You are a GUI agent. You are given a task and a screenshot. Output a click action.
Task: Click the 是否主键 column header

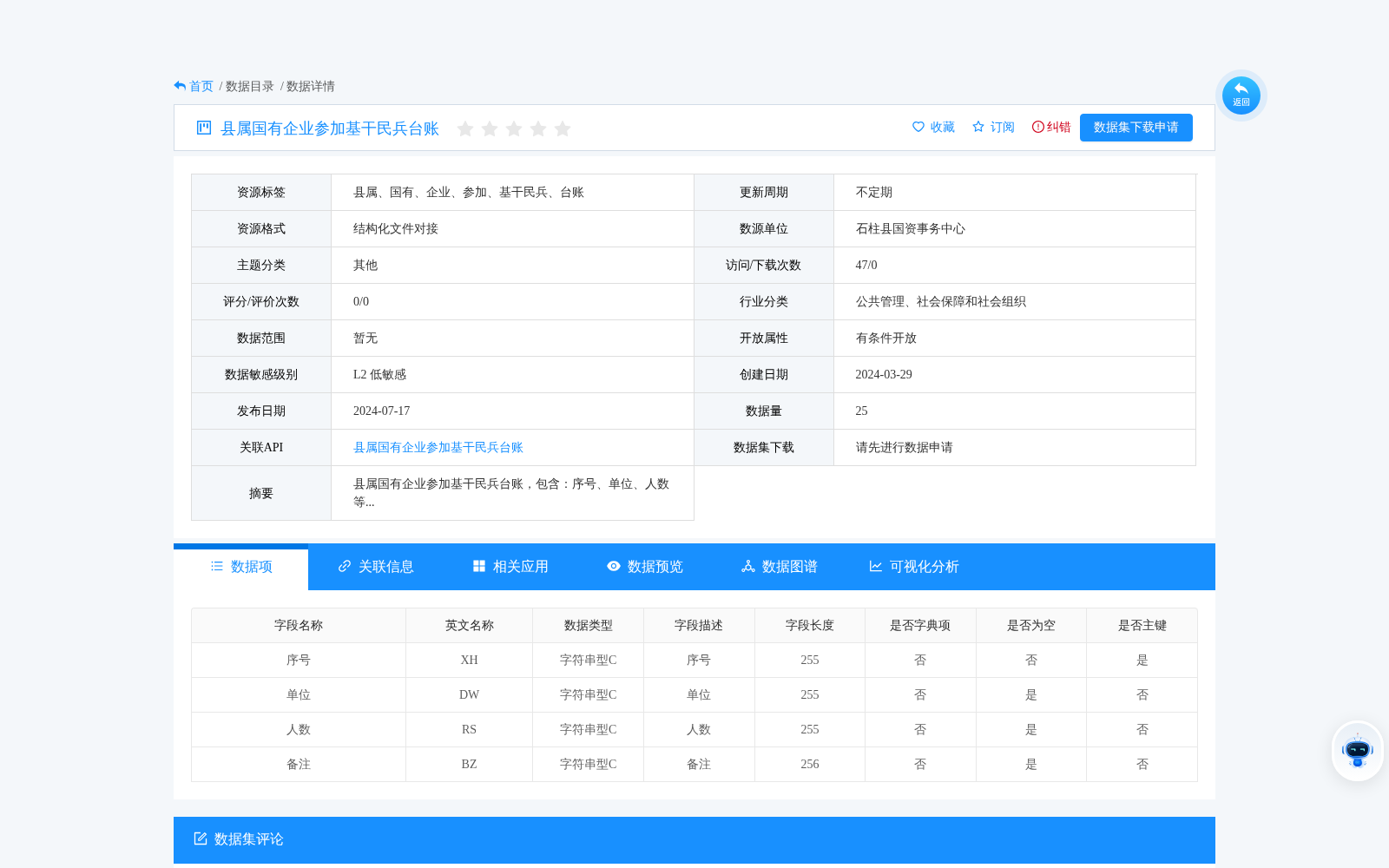pyautogui.click(x=1142, y=625)
